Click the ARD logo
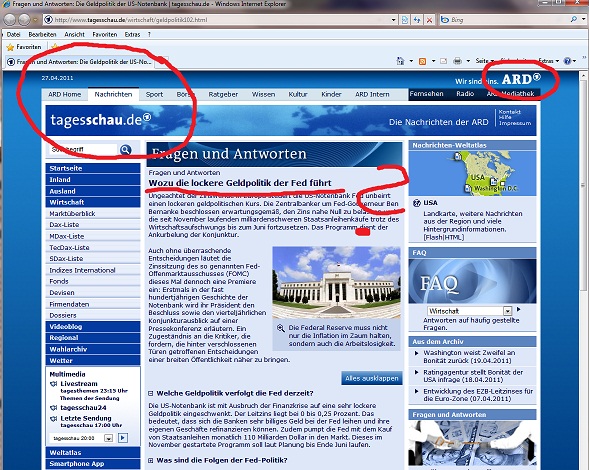This screenshot has width=589, height=470. 521,79
